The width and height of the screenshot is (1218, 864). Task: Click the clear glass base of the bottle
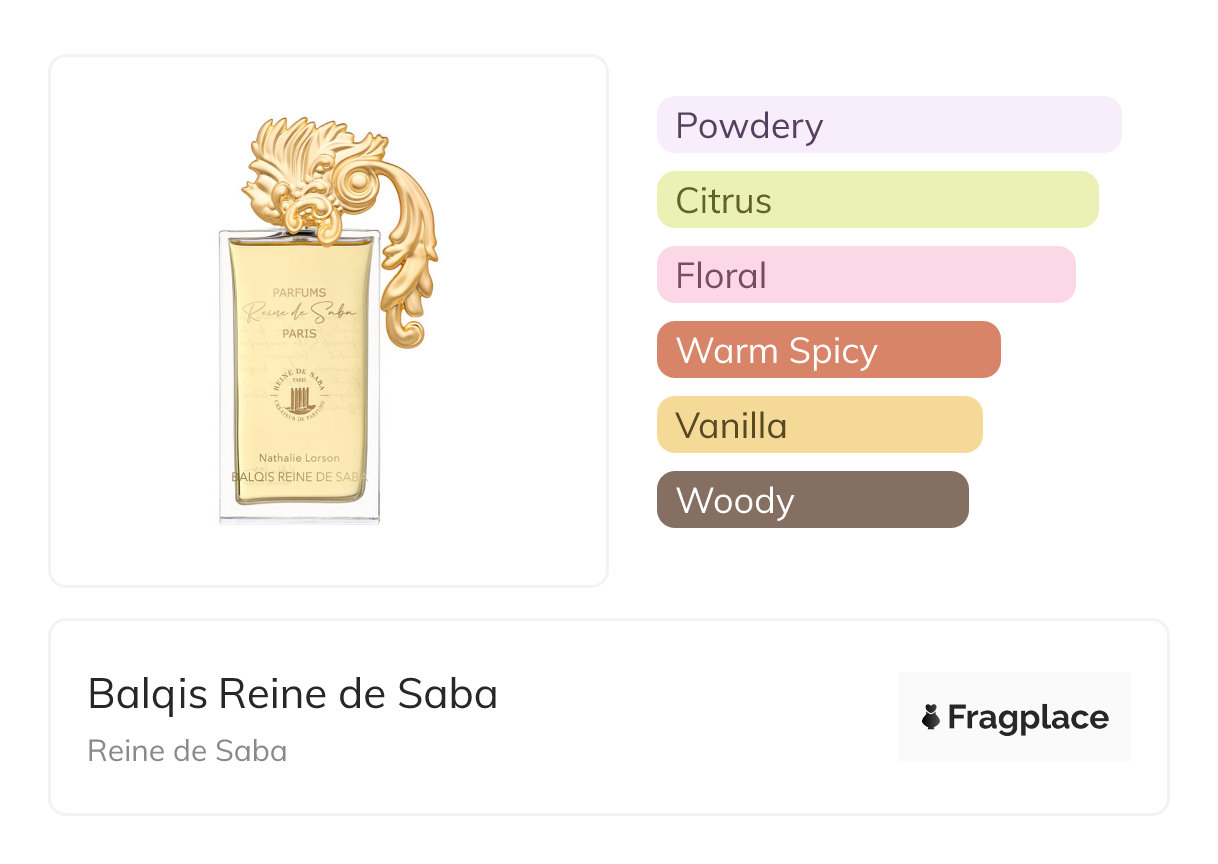point(300,510)
